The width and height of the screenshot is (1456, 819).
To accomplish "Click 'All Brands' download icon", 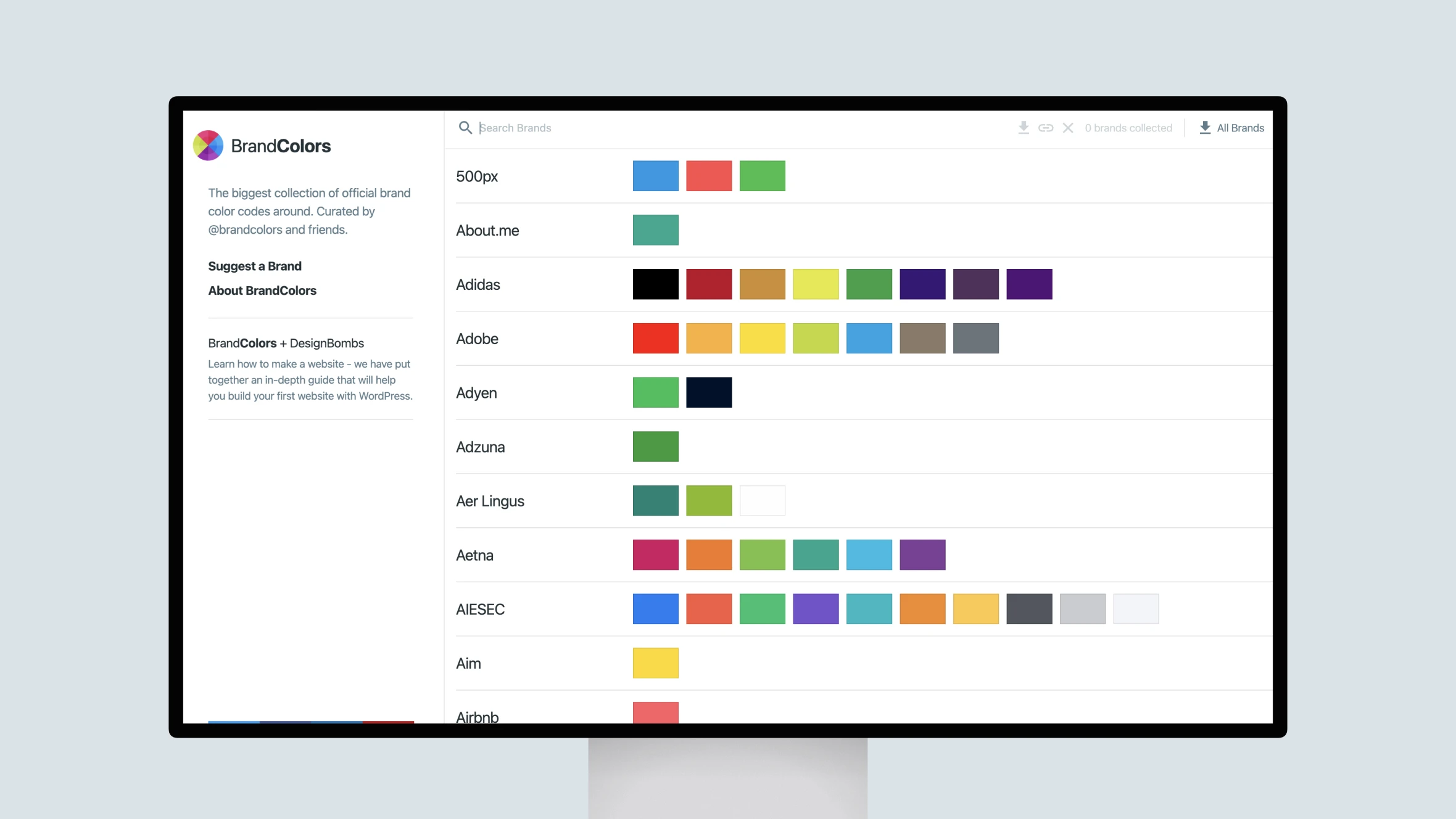I will tap(1204, 127).
